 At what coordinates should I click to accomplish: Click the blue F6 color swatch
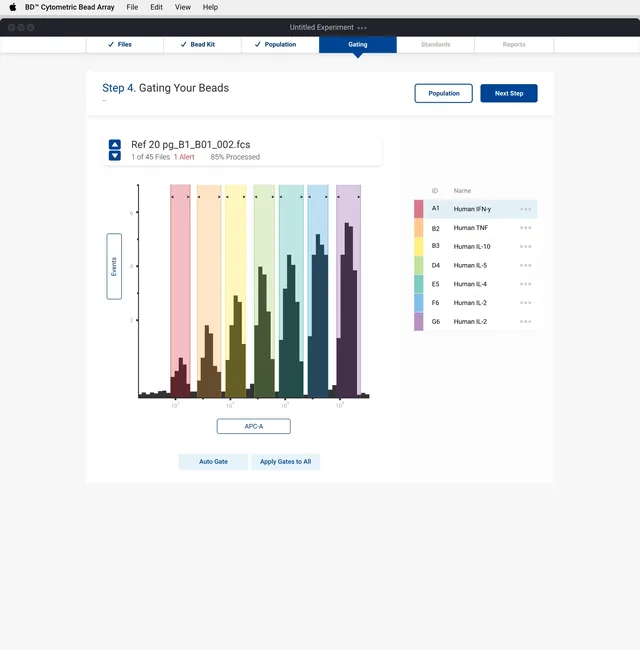coord(419,303)
